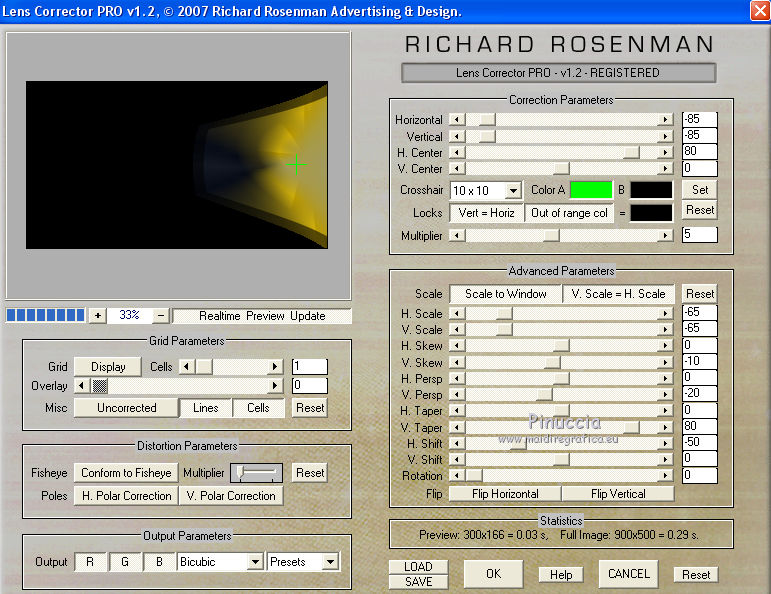Expand the Presets dropdown
Image resolution: width=771 pixels, height=594 pixels.
pos(331,562)
